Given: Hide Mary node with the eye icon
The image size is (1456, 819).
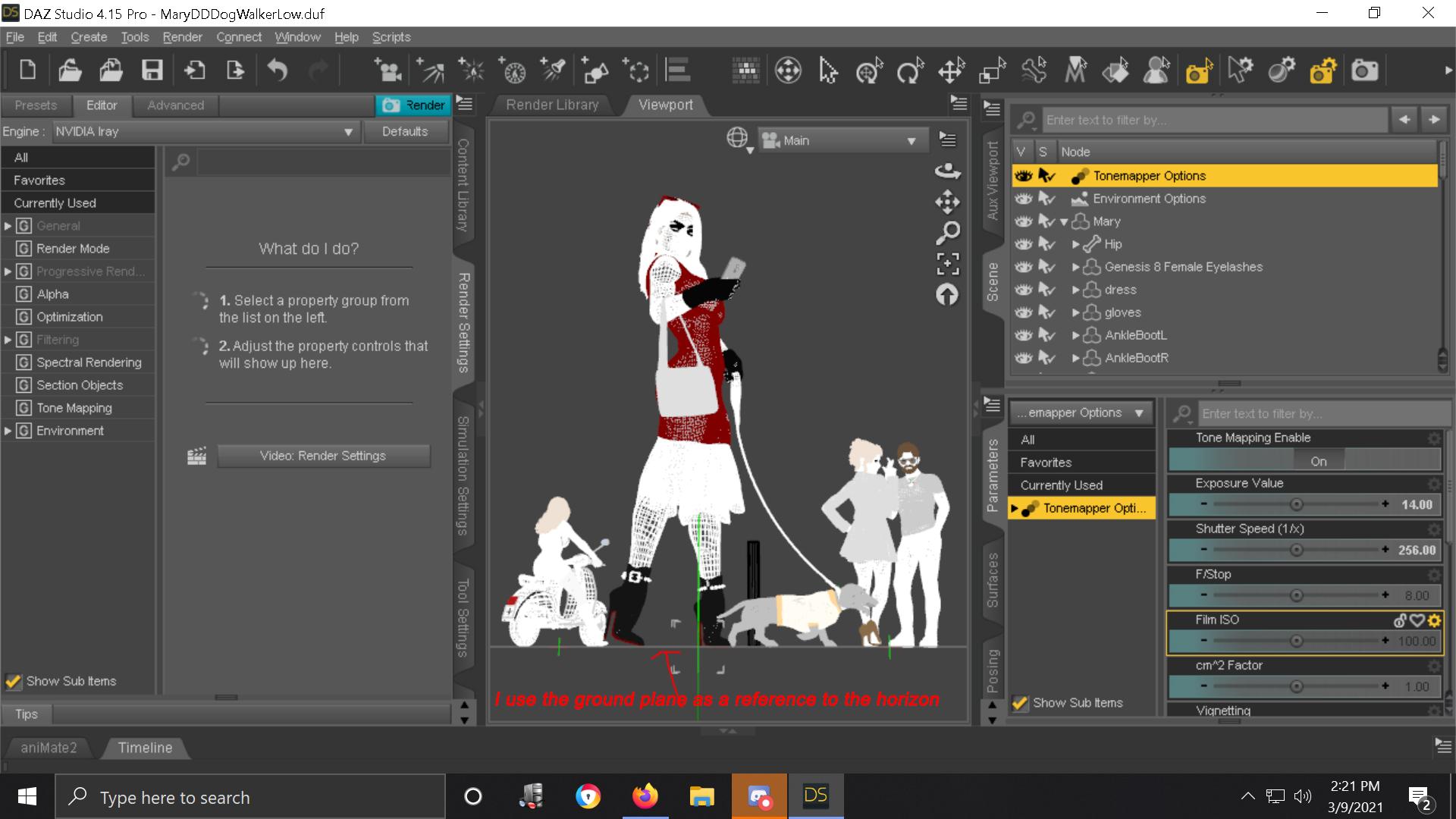Looking at the screenshot, I should [x=1024, y=221].
